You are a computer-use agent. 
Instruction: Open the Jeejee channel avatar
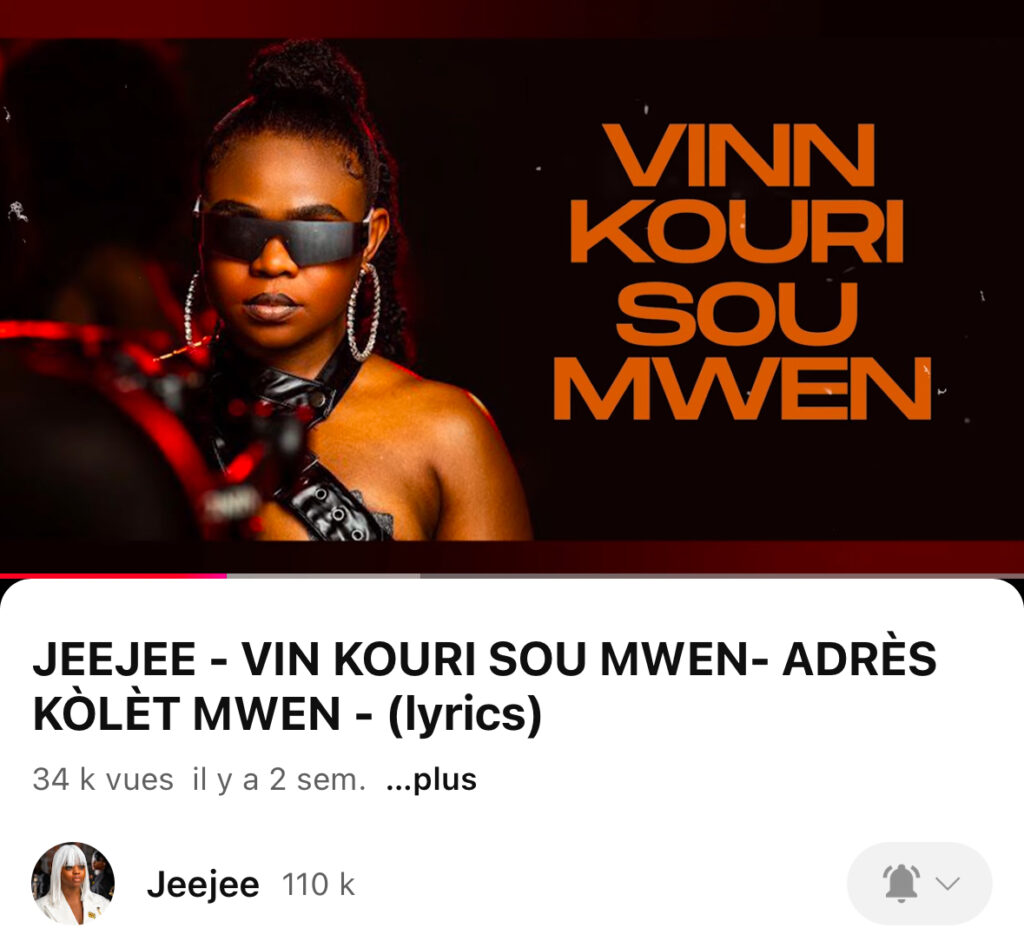click(x=73, y=883)
